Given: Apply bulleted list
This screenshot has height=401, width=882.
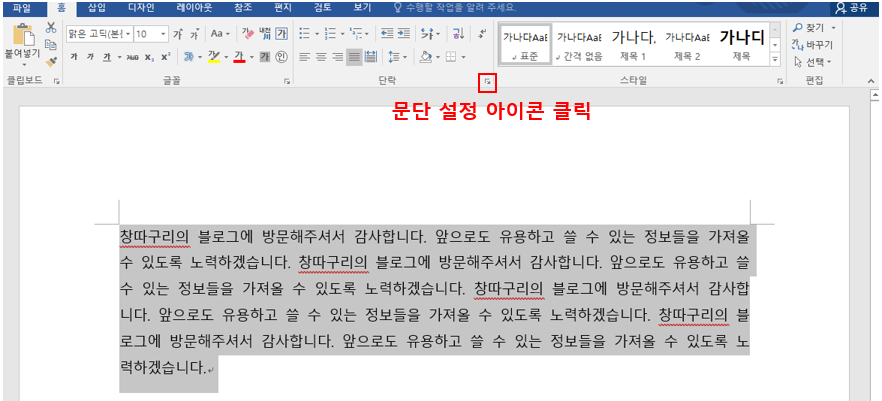Looking at the screenshot, I should [304, 34].
